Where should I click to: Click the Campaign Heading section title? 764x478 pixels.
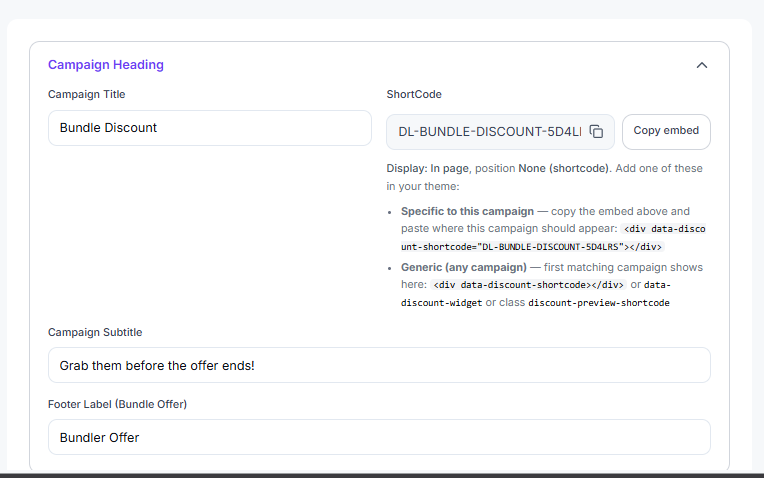click(106, 65)
